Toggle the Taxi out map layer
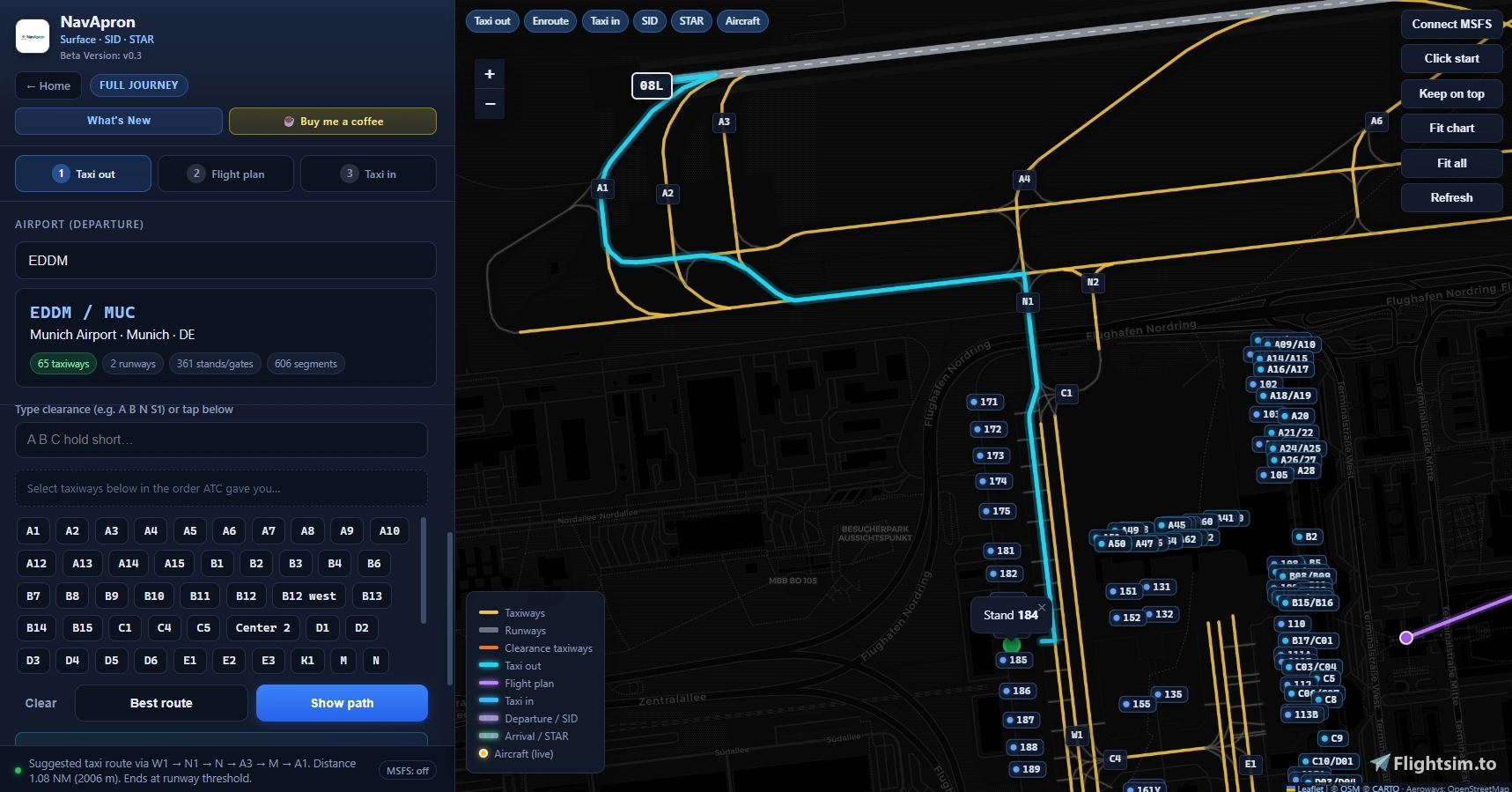 tap(492, 21)
